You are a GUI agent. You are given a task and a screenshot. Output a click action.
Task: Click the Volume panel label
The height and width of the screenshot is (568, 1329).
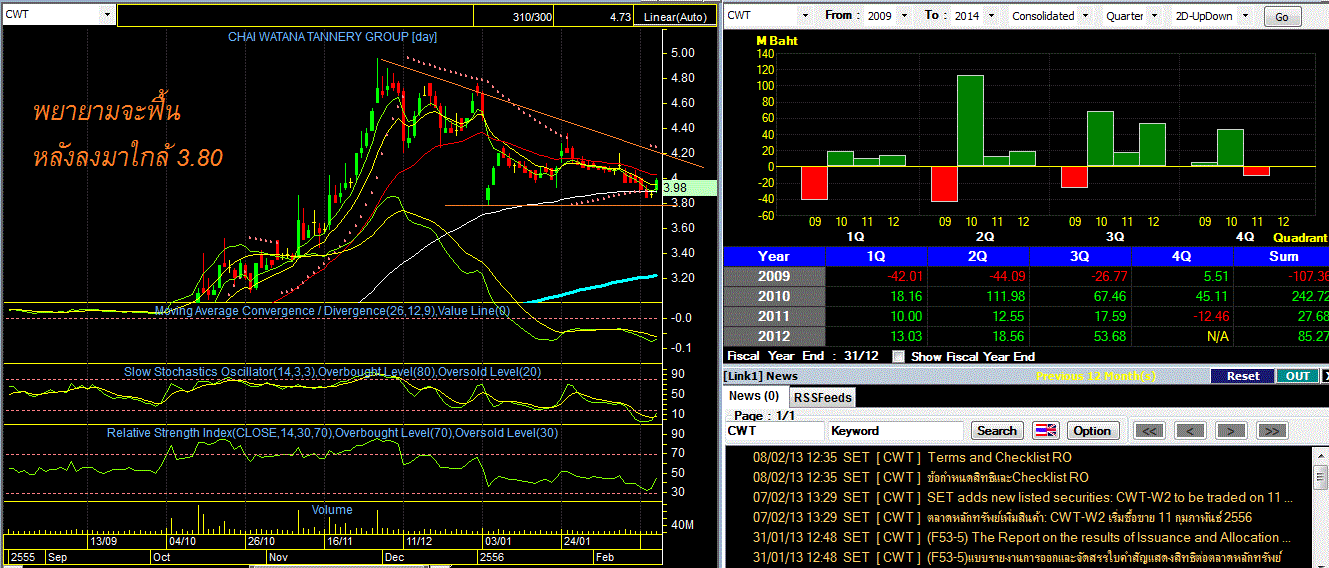332,510
